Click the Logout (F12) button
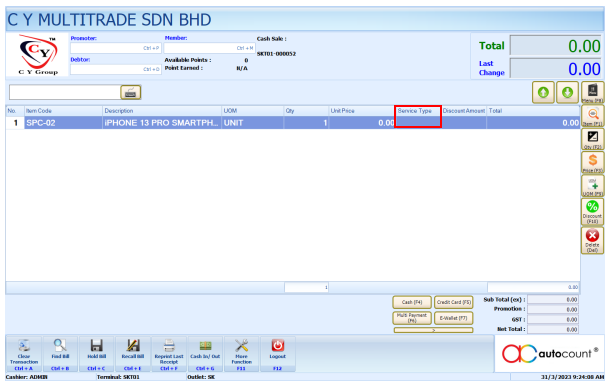Screen dimensions: 612x387 278,354
